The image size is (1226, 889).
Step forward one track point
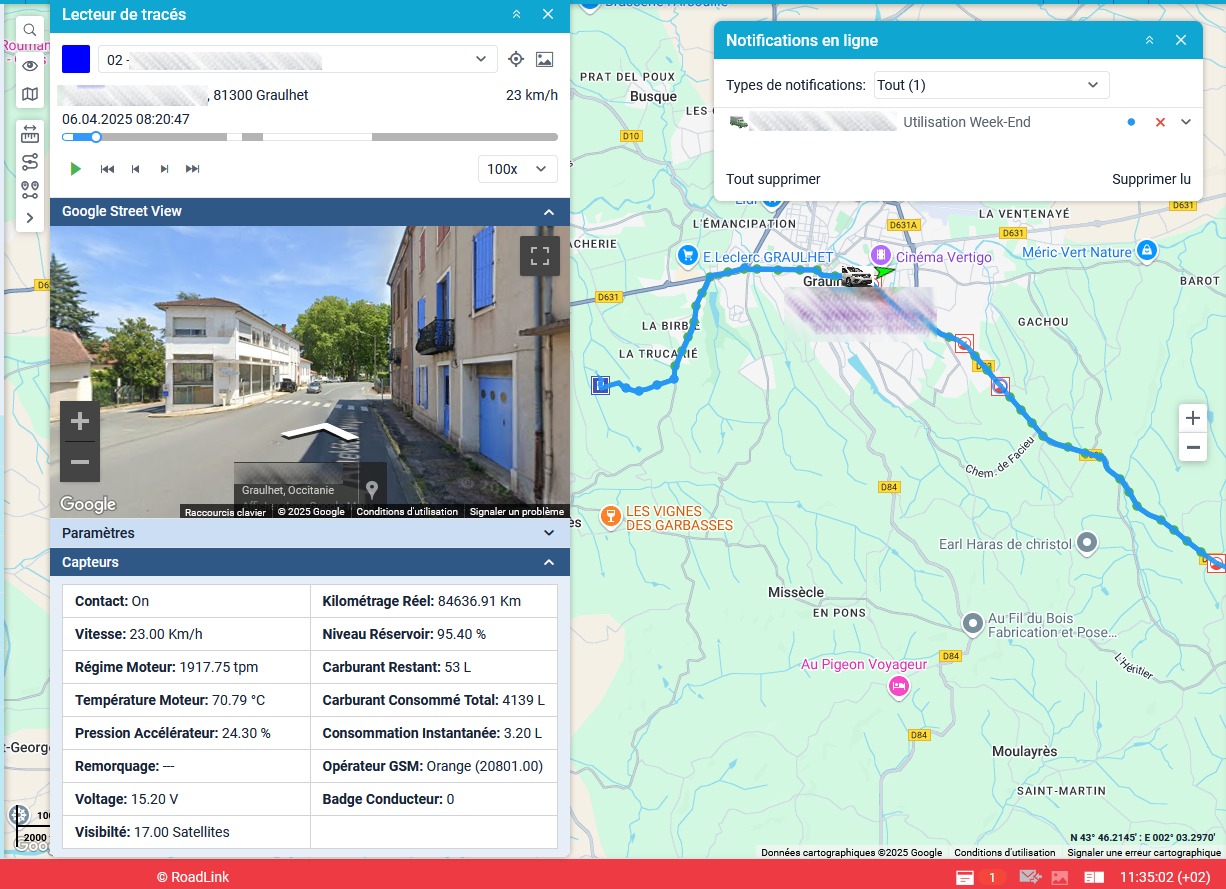[164, 169]
